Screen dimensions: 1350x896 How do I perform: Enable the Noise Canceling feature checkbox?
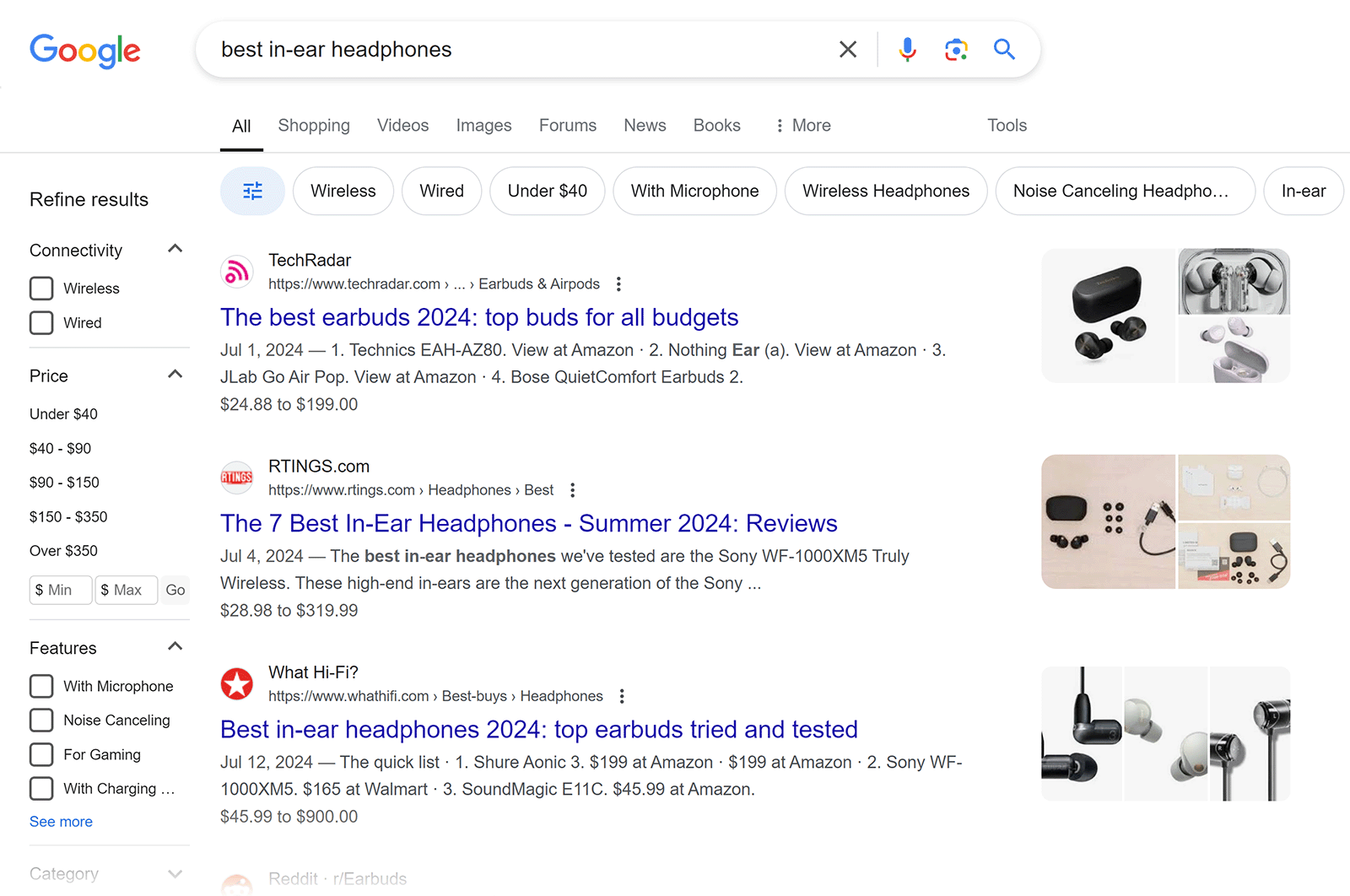tap(40, 720)
